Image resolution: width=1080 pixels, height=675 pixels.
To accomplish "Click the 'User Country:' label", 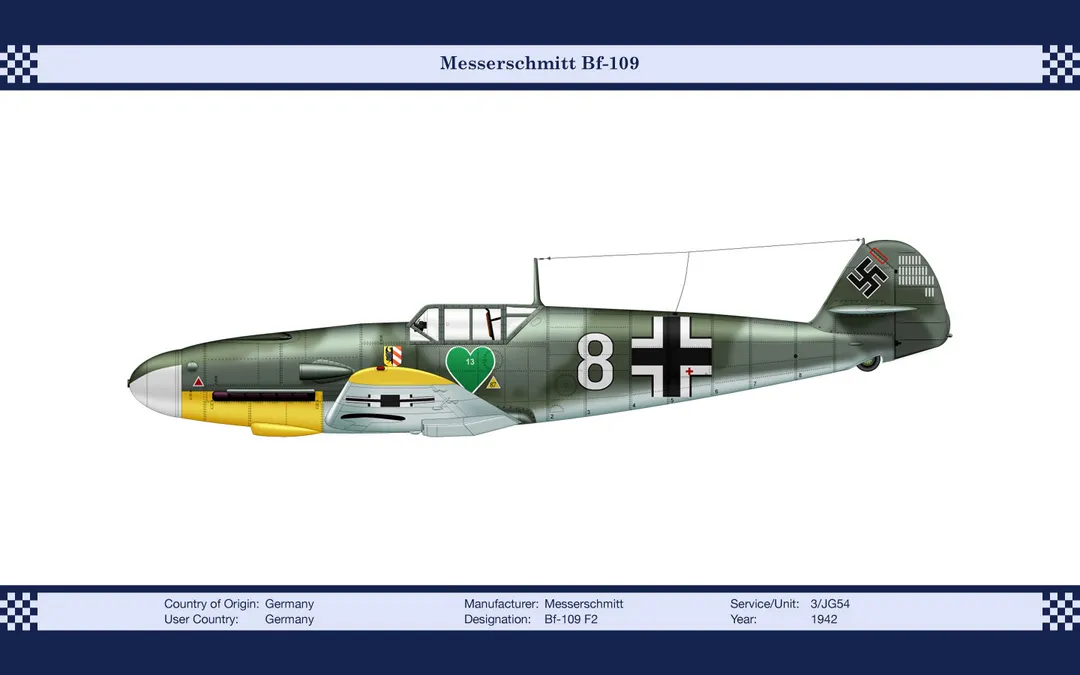I will [201, 619].
